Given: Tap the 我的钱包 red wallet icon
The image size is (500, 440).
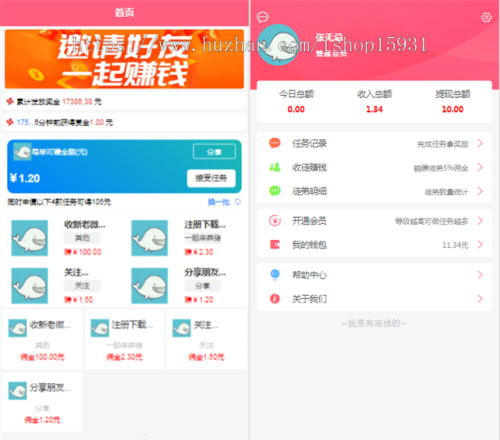Looking at the screenshot, I should point(275,245).
